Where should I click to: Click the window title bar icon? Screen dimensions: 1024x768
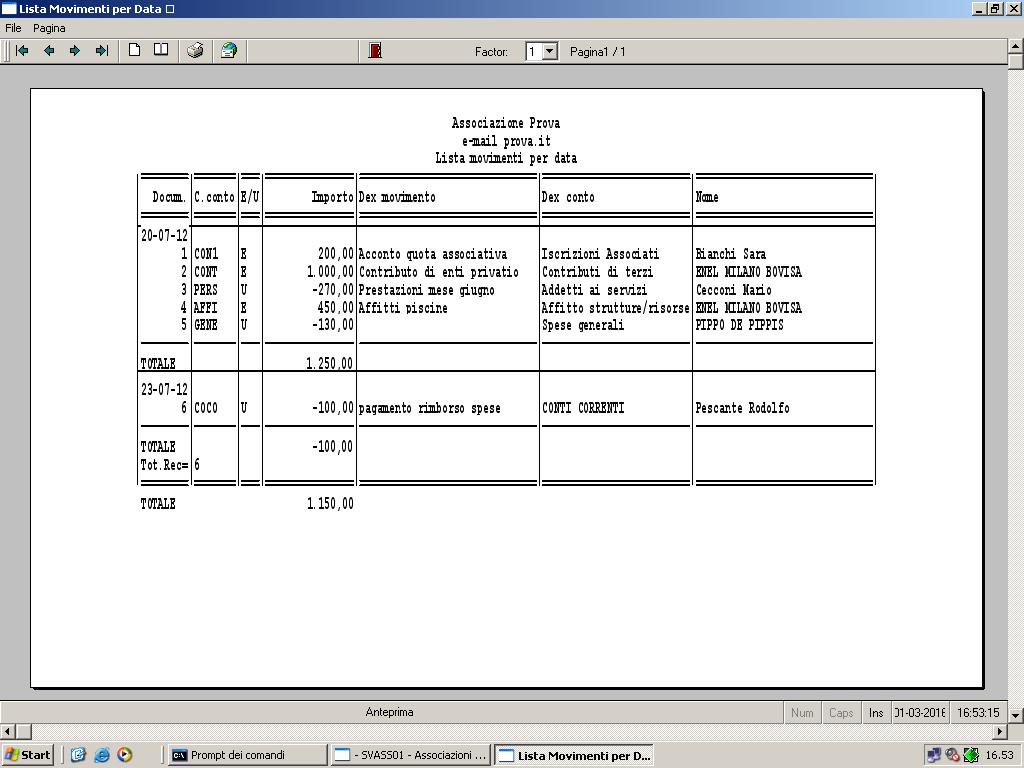coord(8,8)
